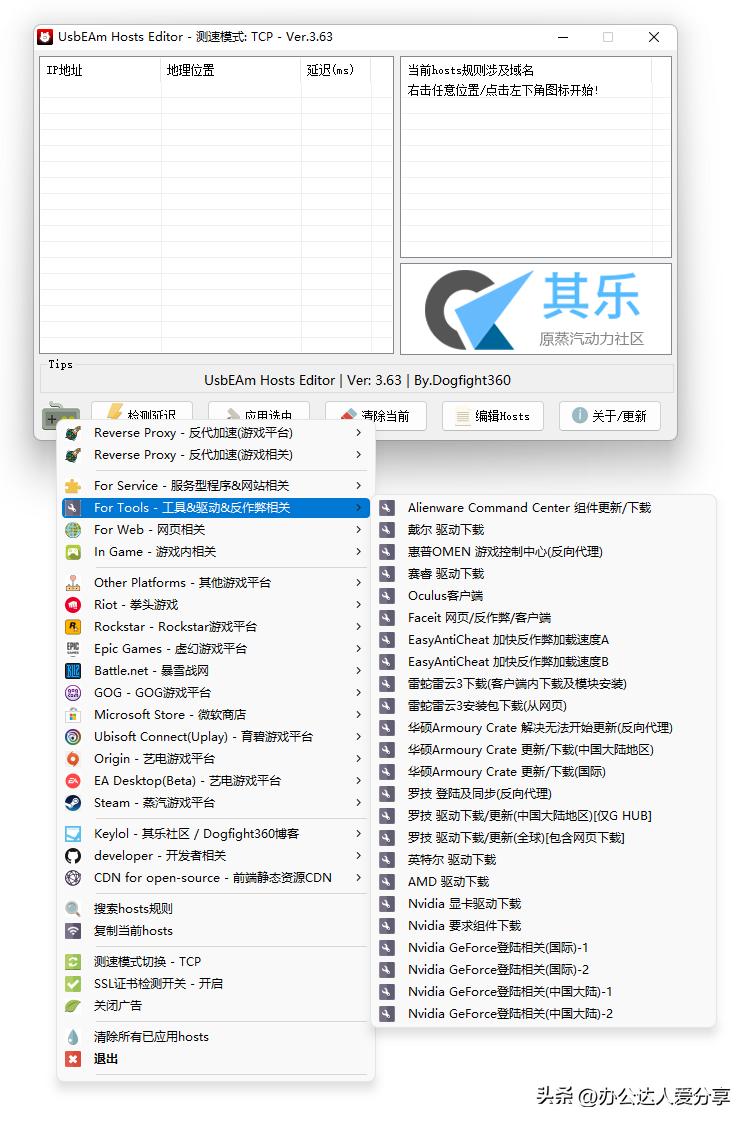This screenshot has height=1122, width=747.
Task: Click the magnifier search hosts icon
Action: coord(73,909)
